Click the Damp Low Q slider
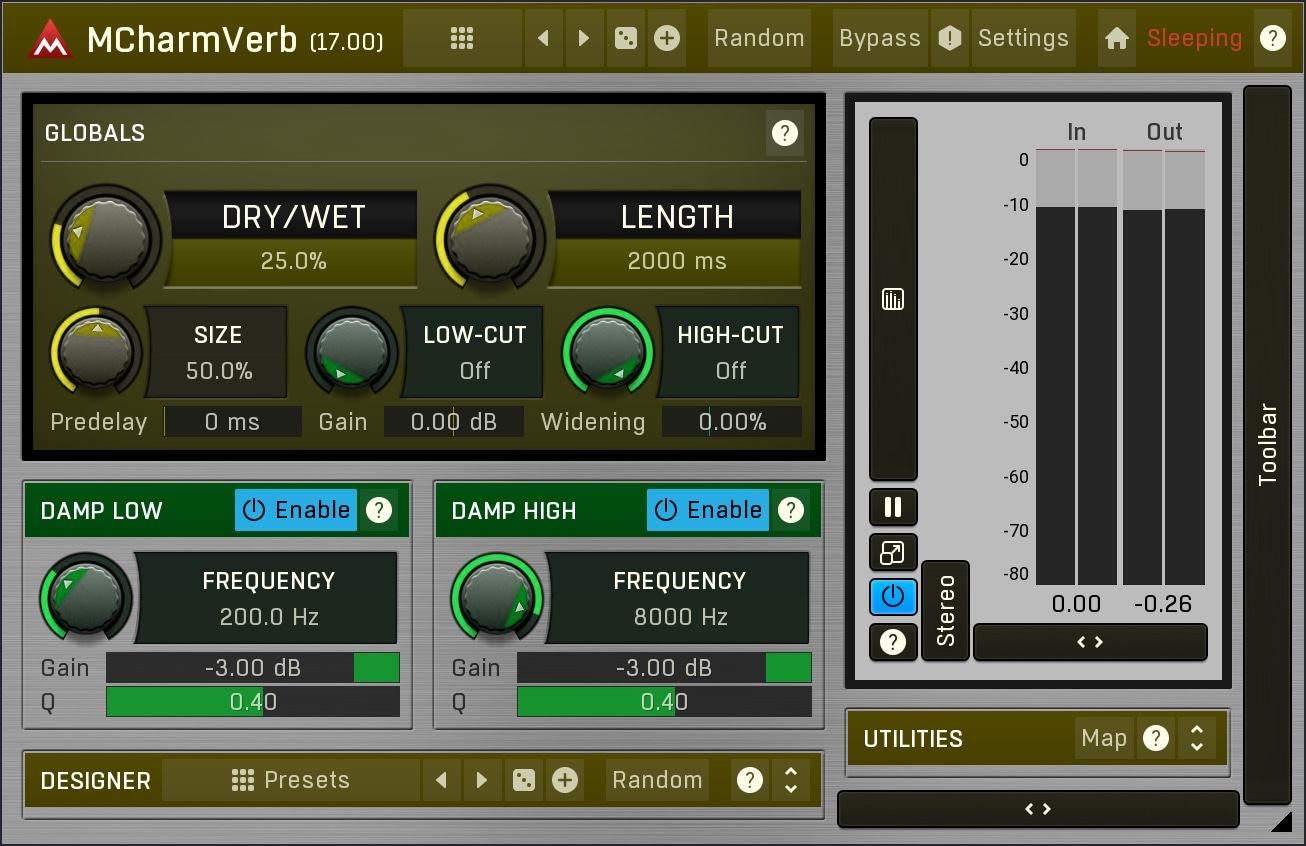 [x=253, y=702]
